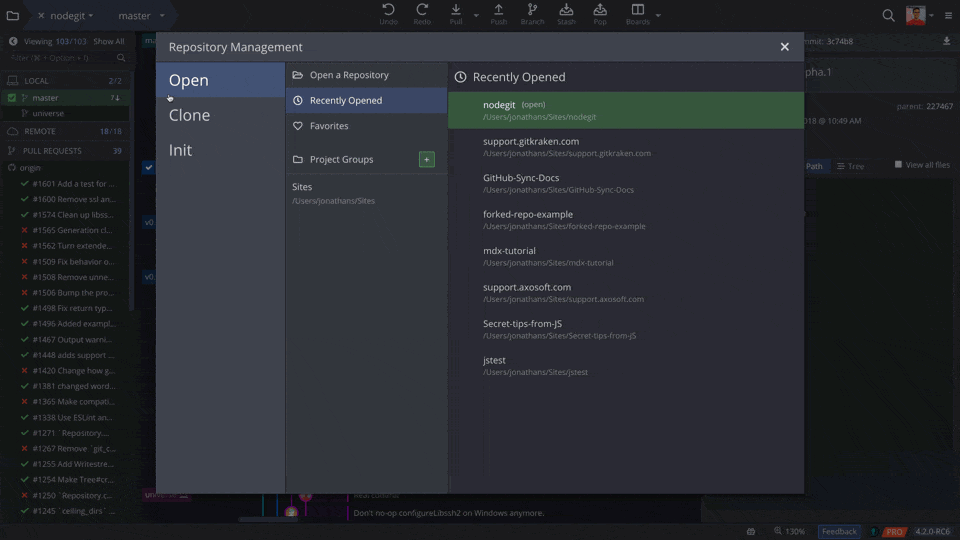Screen dimensions: 960x540
Task: Click Show All link
Action: click(x=108, y=41)
